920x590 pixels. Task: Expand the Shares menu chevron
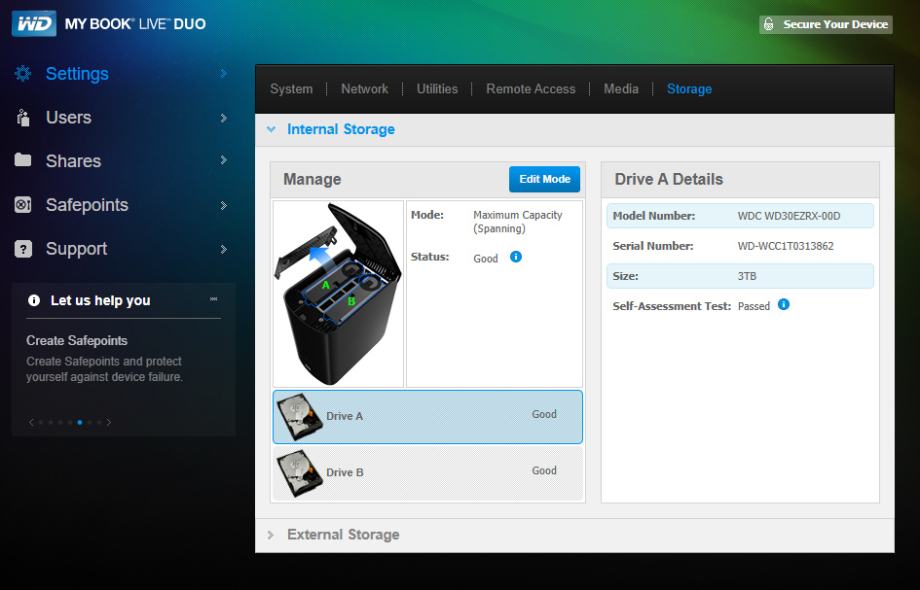pyautogui.click(x=224, y=160)
